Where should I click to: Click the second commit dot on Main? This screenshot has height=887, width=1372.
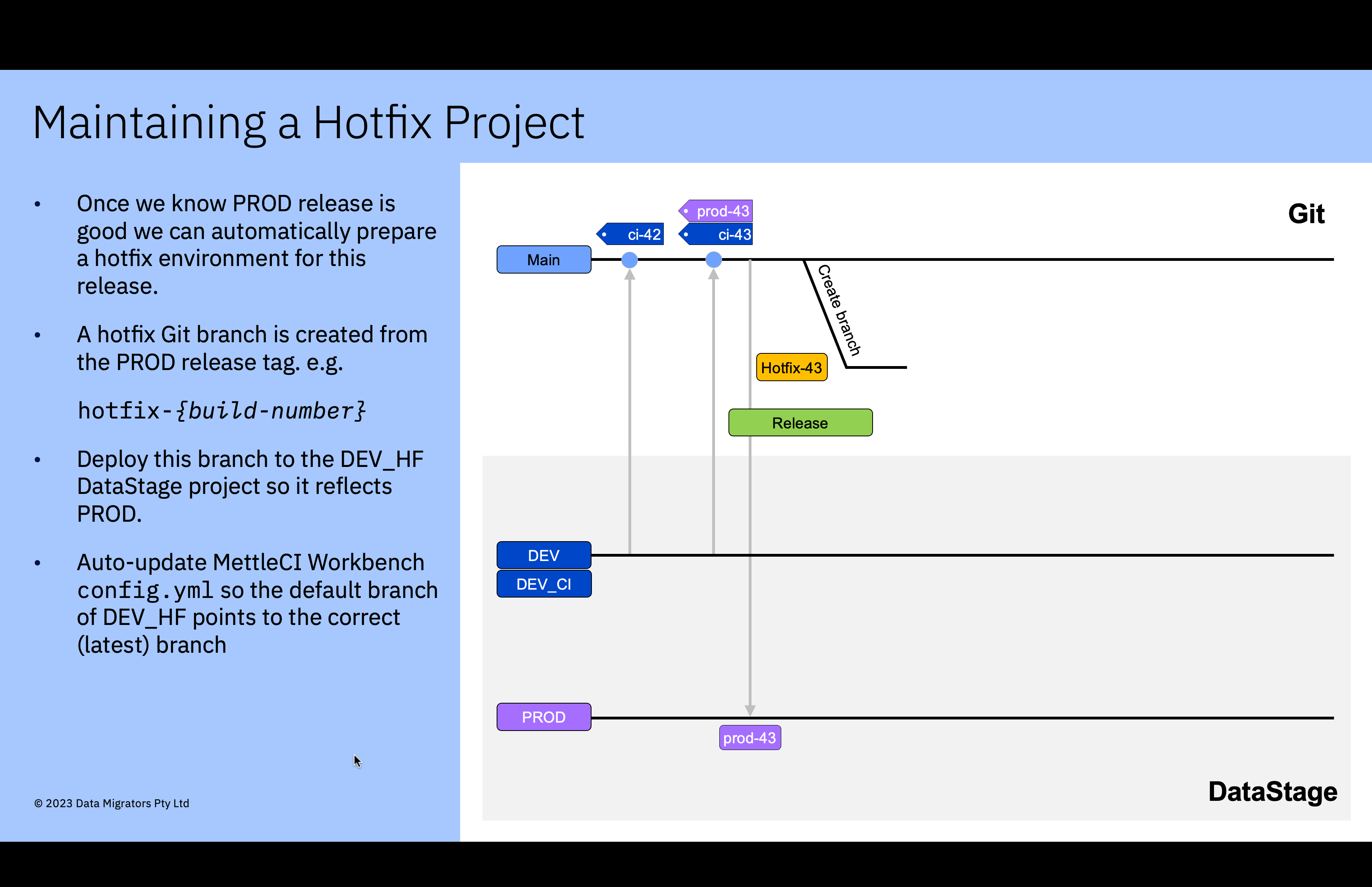click(x=713, y=260)
